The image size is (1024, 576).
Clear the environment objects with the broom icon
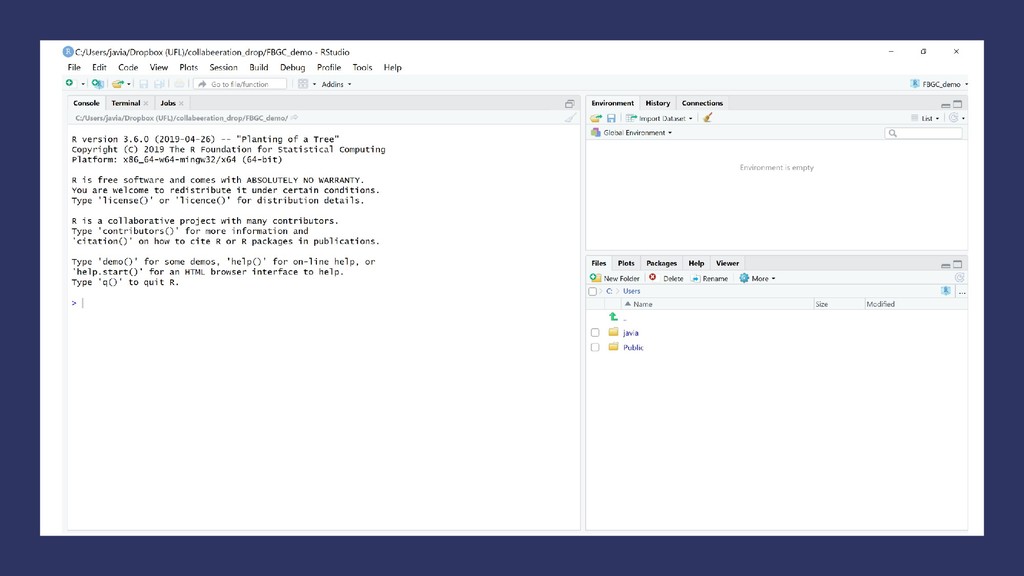click(707, 118)
